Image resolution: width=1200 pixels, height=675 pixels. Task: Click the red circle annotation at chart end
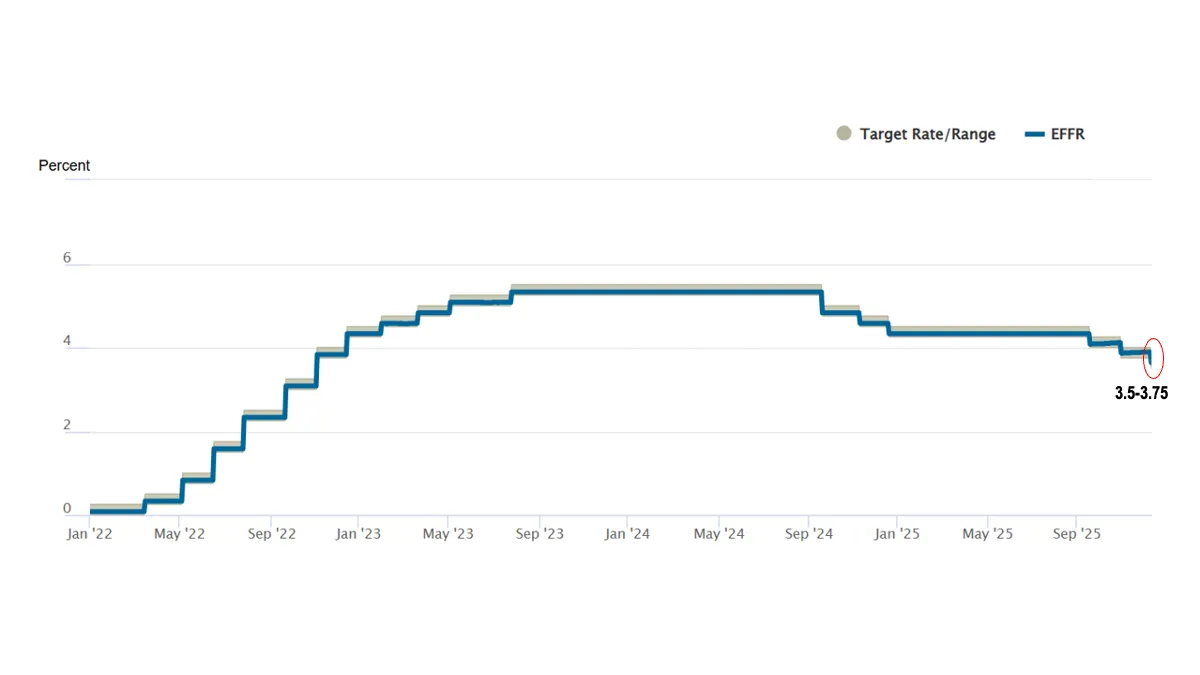click(1153, 357)
